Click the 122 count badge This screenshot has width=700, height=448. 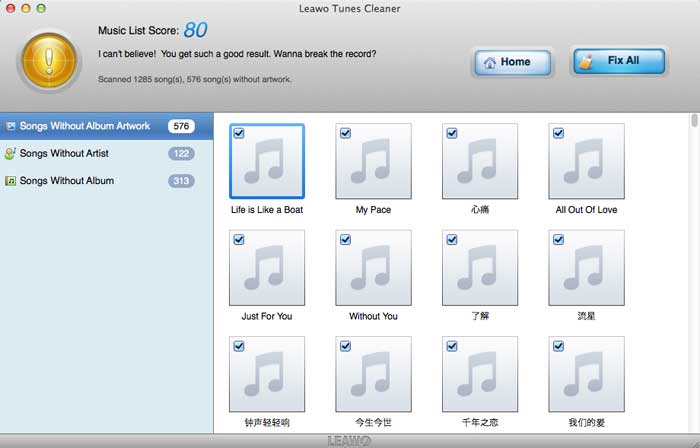[x=181, y=153]
